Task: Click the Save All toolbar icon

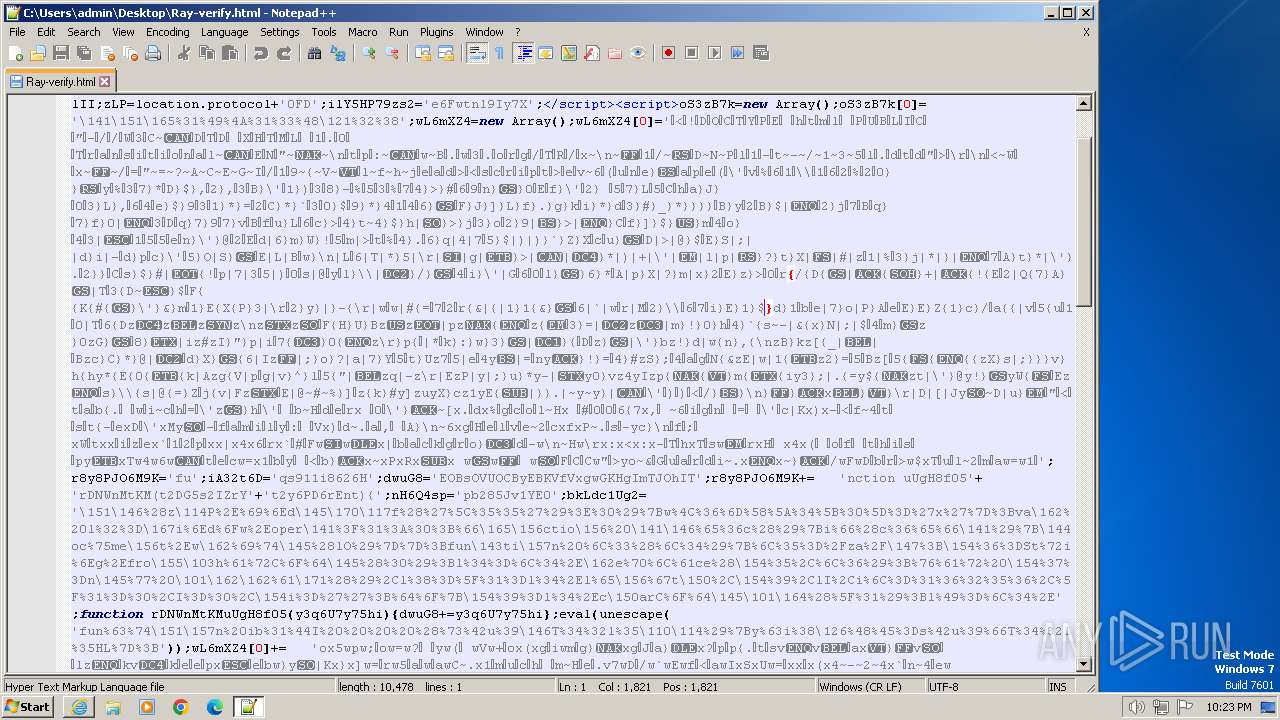Action: pos(82,53)
